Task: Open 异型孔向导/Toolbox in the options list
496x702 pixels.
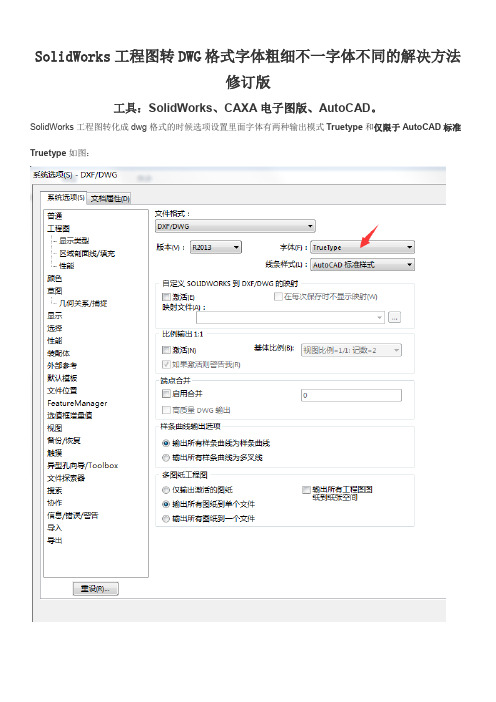Action: pos(83,466)
